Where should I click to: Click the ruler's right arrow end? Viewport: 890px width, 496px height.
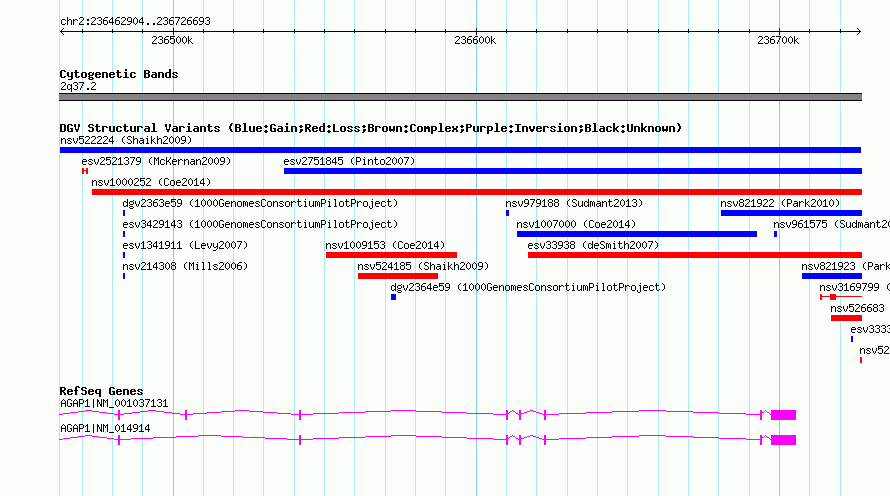pos(859,32)
